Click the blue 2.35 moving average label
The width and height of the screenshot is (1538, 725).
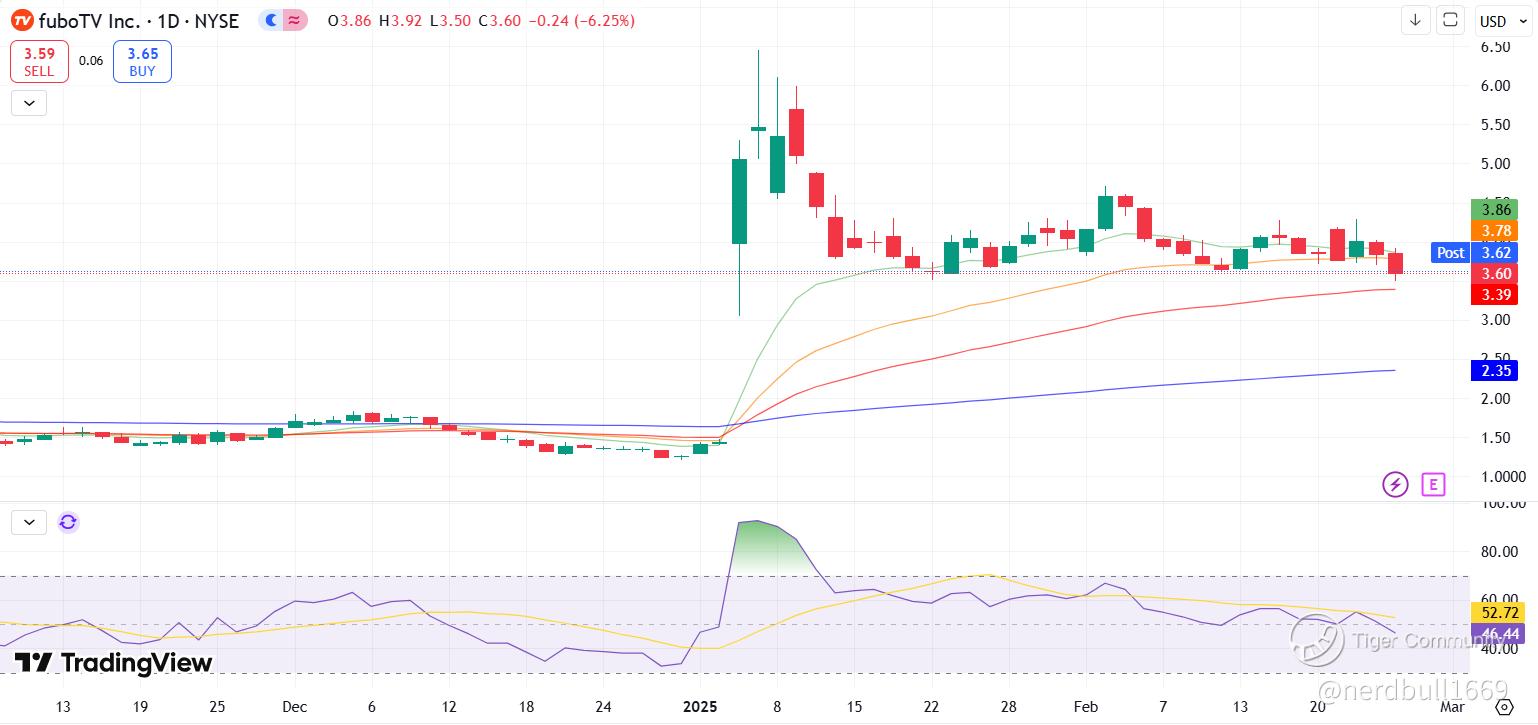point(1494,371)
